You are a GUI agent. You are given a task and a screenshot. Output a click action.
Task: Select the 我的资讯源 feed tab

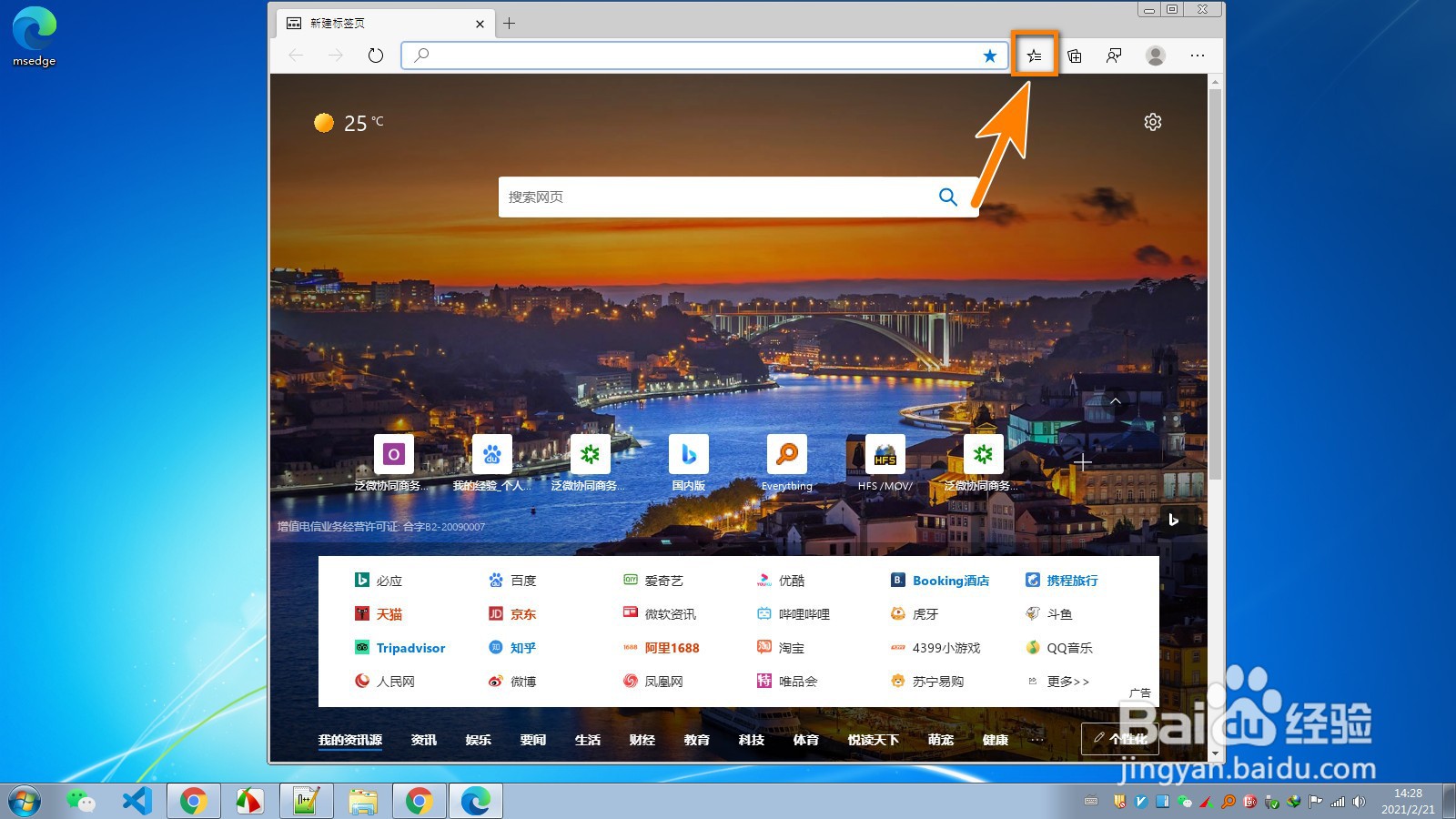(x=350, y=740)
